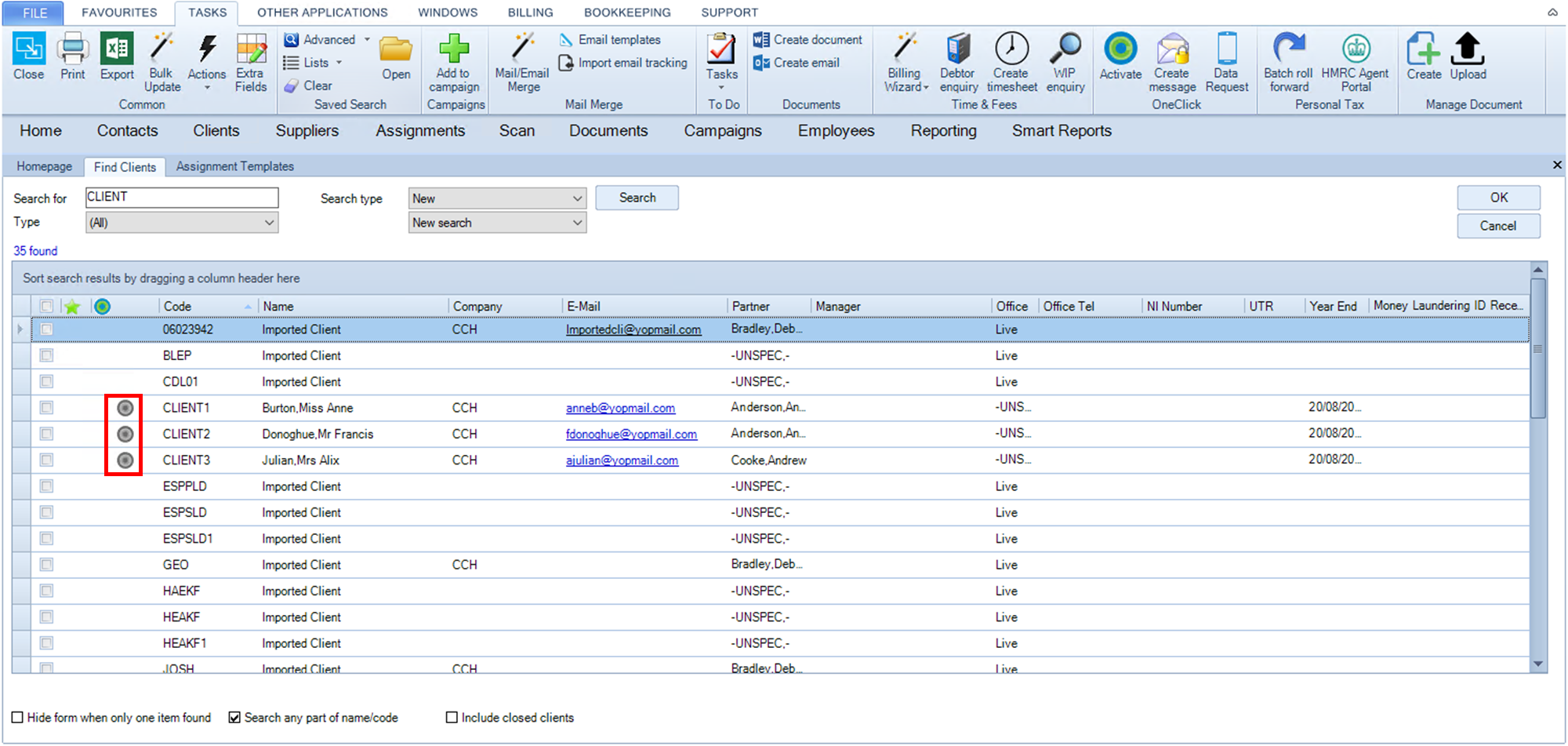1568x746 pixels.
Task: Click Create timesheet clock icon
Action: tap(1011, 48)
